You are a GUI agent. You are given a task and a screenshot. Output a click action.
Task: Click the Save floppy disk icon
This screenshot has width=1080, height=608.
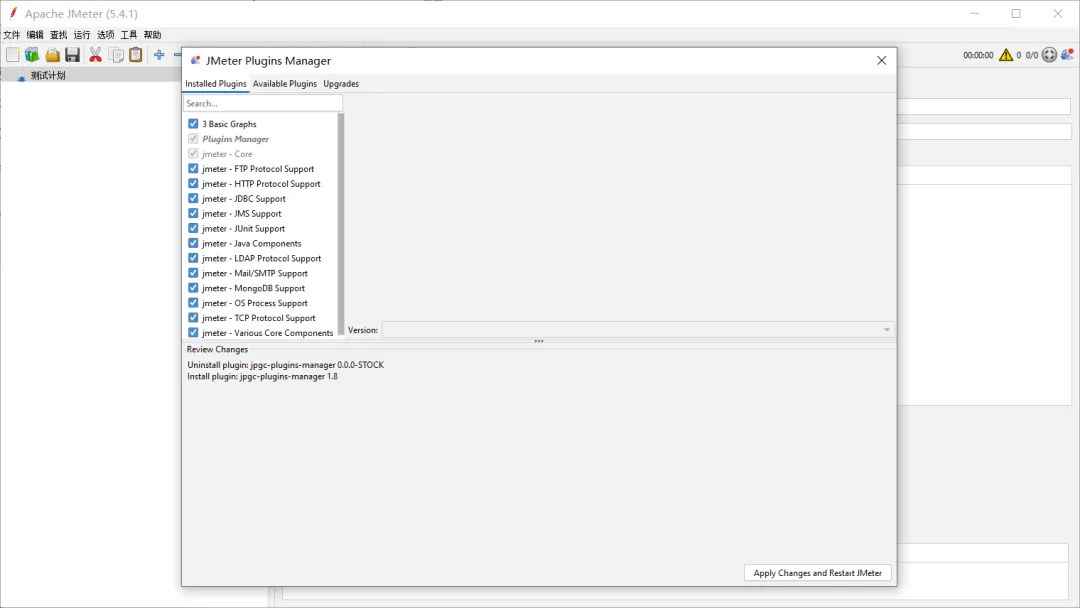[x=72, y=55]
